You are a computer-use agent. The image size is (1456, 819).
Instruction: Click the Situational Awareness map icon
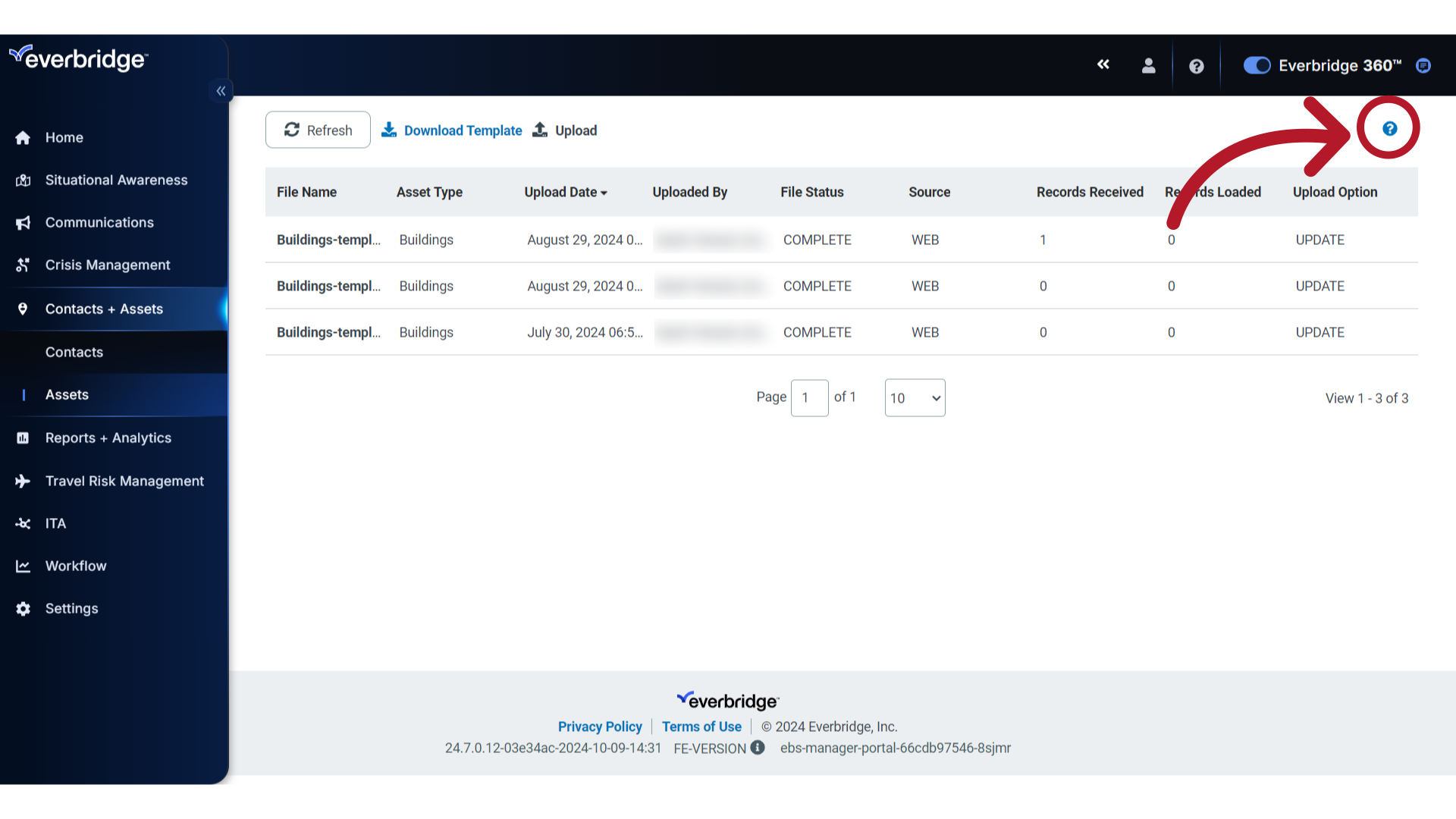pyautogui.click(x=23, y=180)
